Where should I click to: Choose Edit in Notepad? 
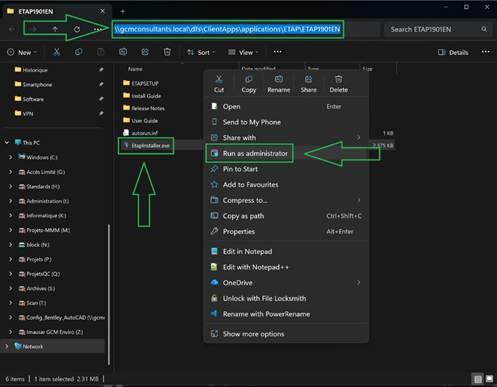coord(286,252)
